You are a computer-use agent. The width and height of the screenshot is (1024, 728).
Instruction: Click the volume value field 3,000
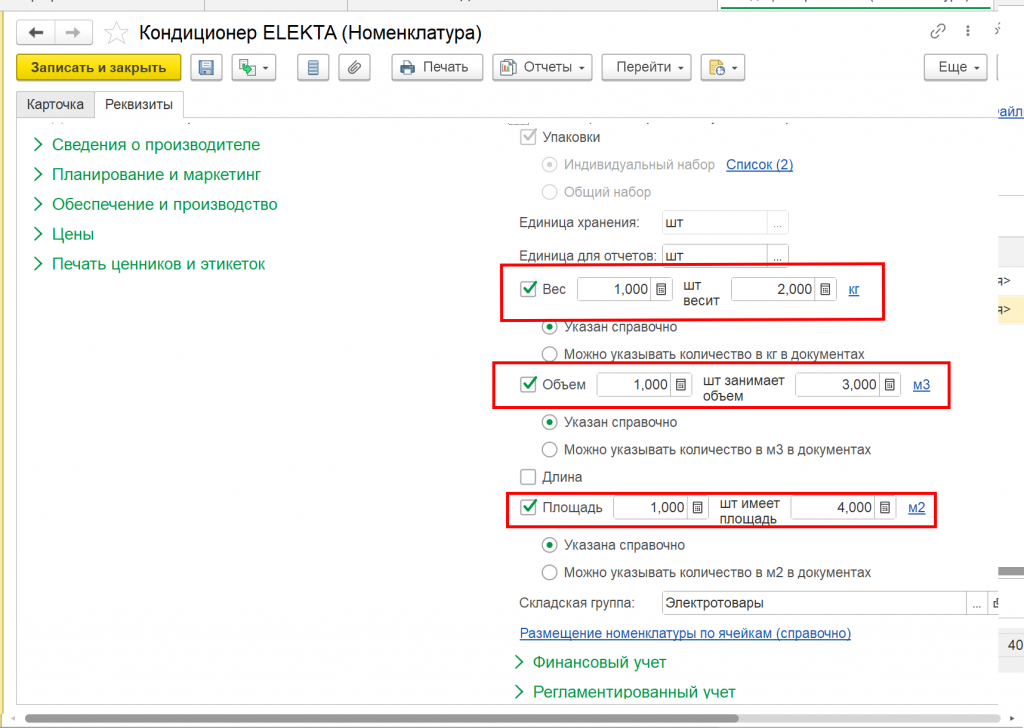[x=838, y=385]
